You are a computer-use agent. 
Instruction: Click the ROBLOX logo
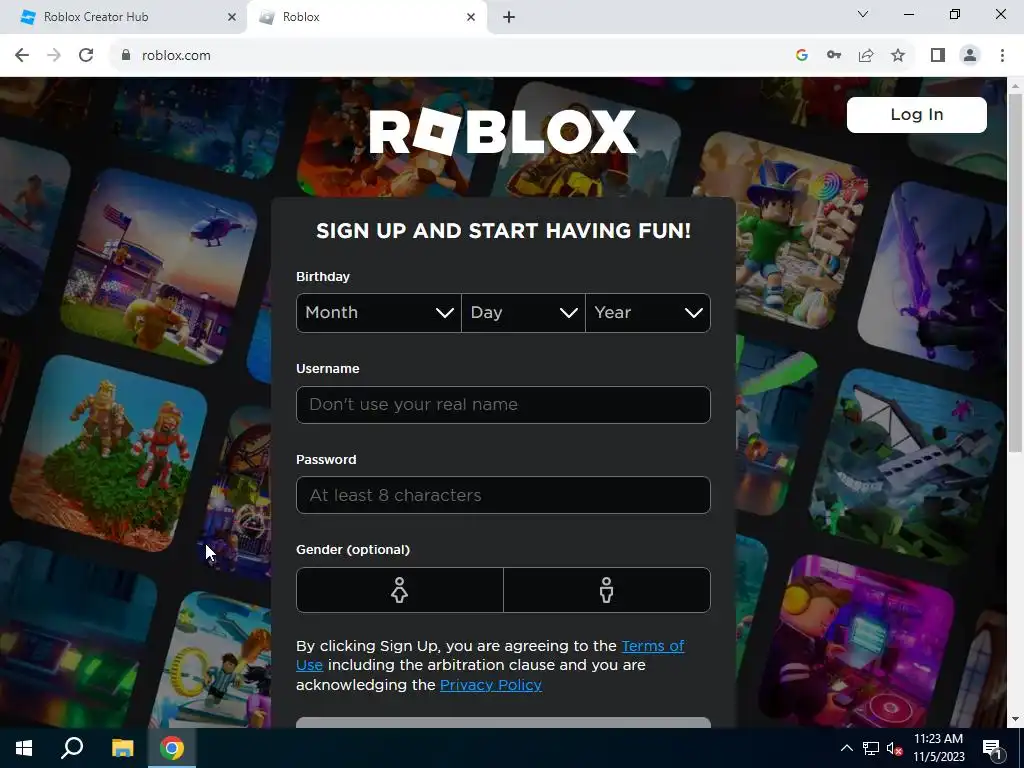(503, 132)
